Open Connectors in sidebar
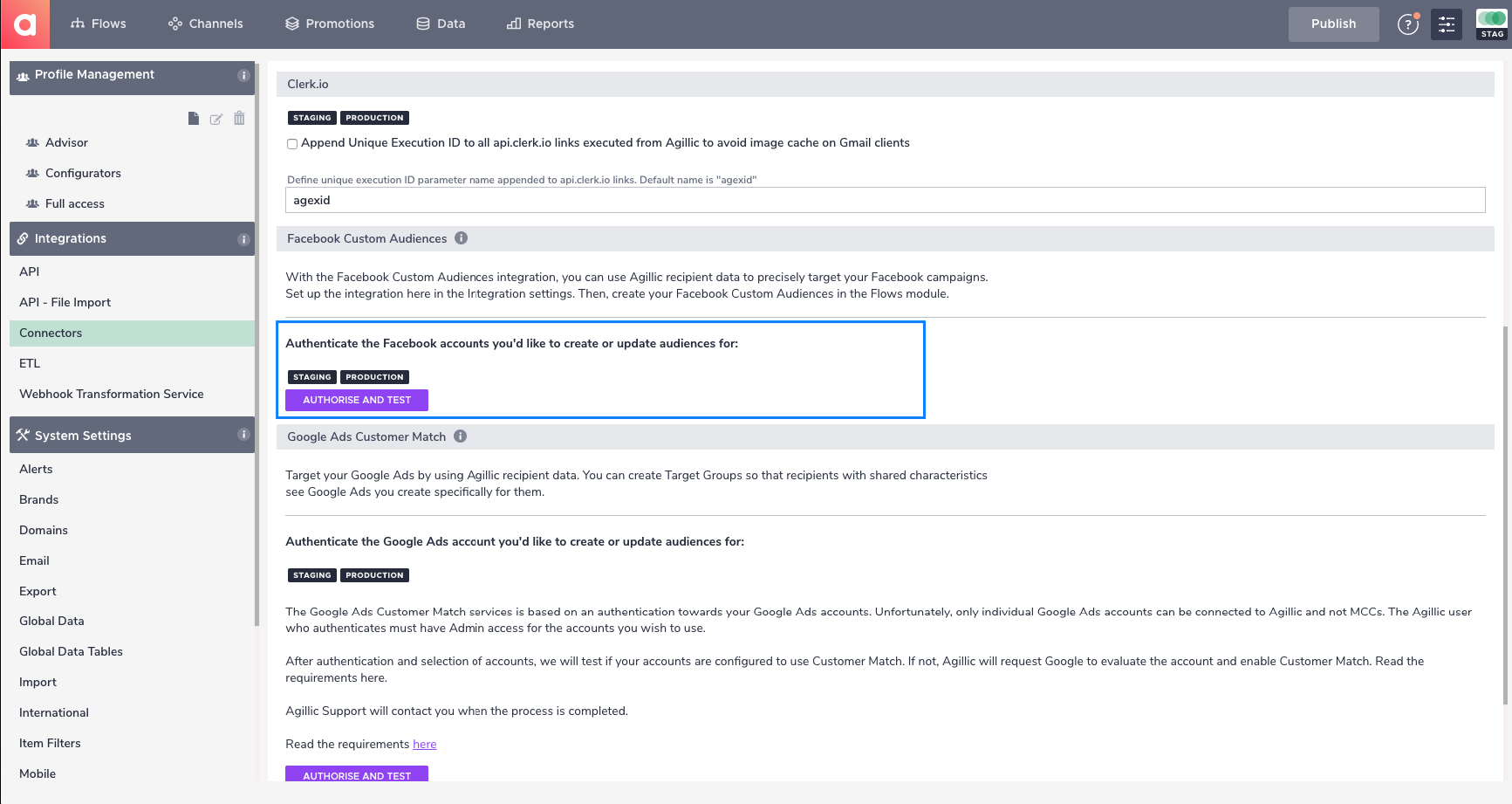The image size is (1512, 804). [132, 333]
